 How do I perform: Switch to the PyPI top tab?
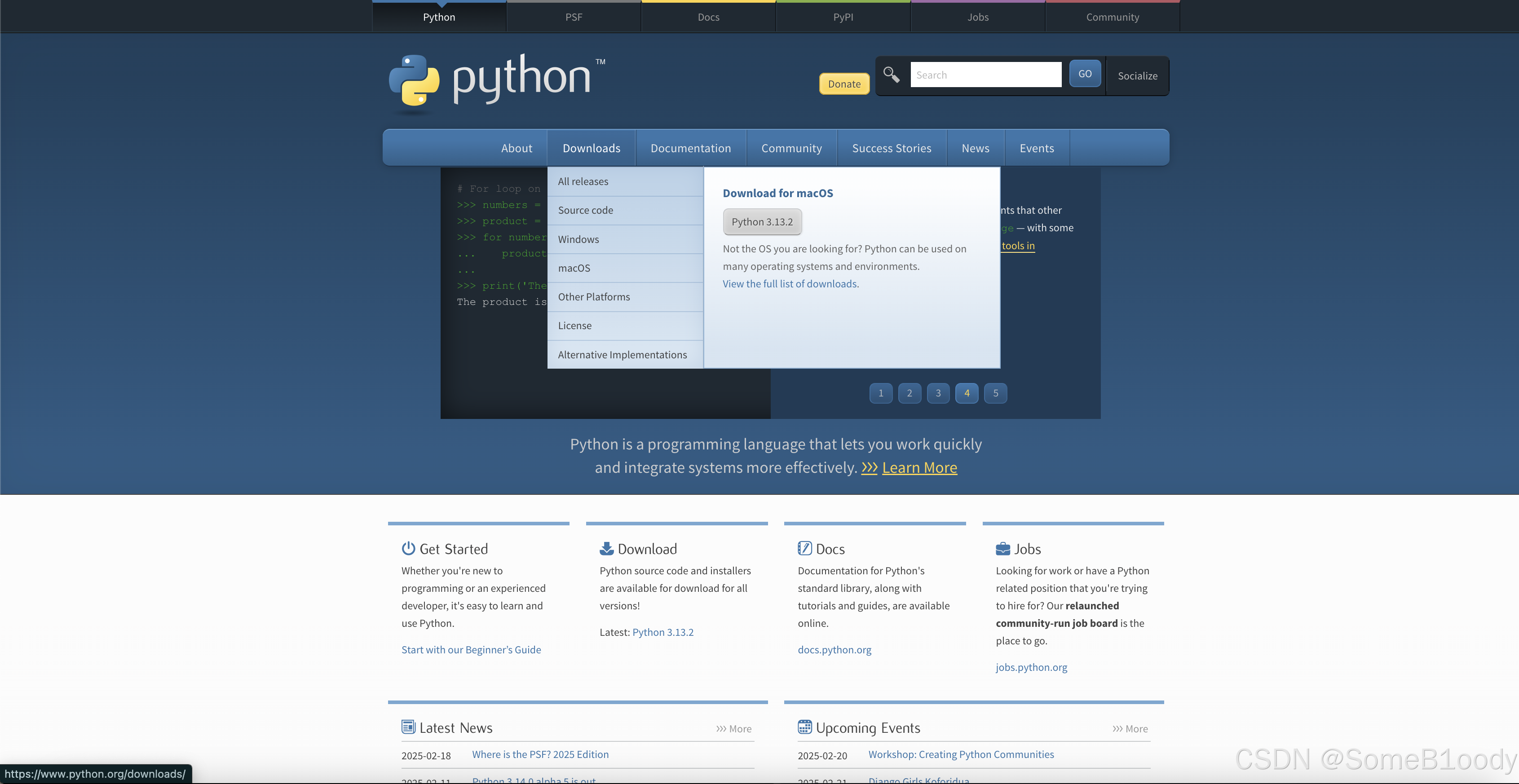[843, 17]
